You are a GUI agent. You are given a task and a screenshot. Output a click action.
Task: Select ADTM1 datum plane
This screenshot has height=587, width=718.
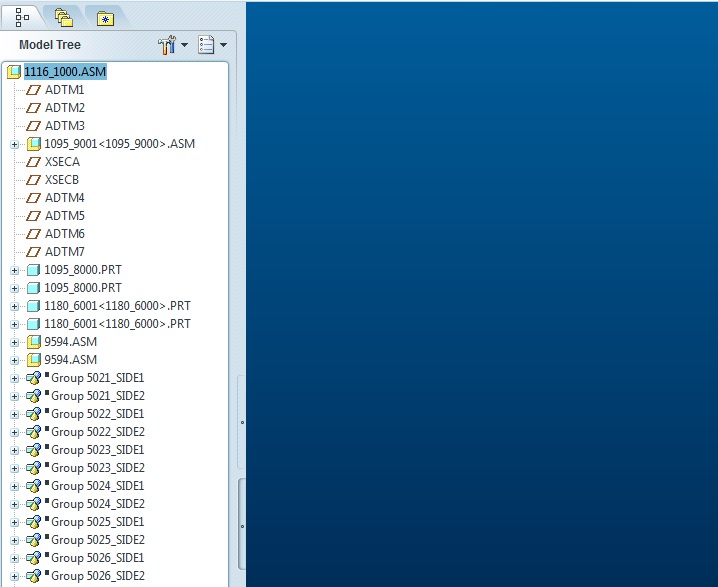click(65, 90)
